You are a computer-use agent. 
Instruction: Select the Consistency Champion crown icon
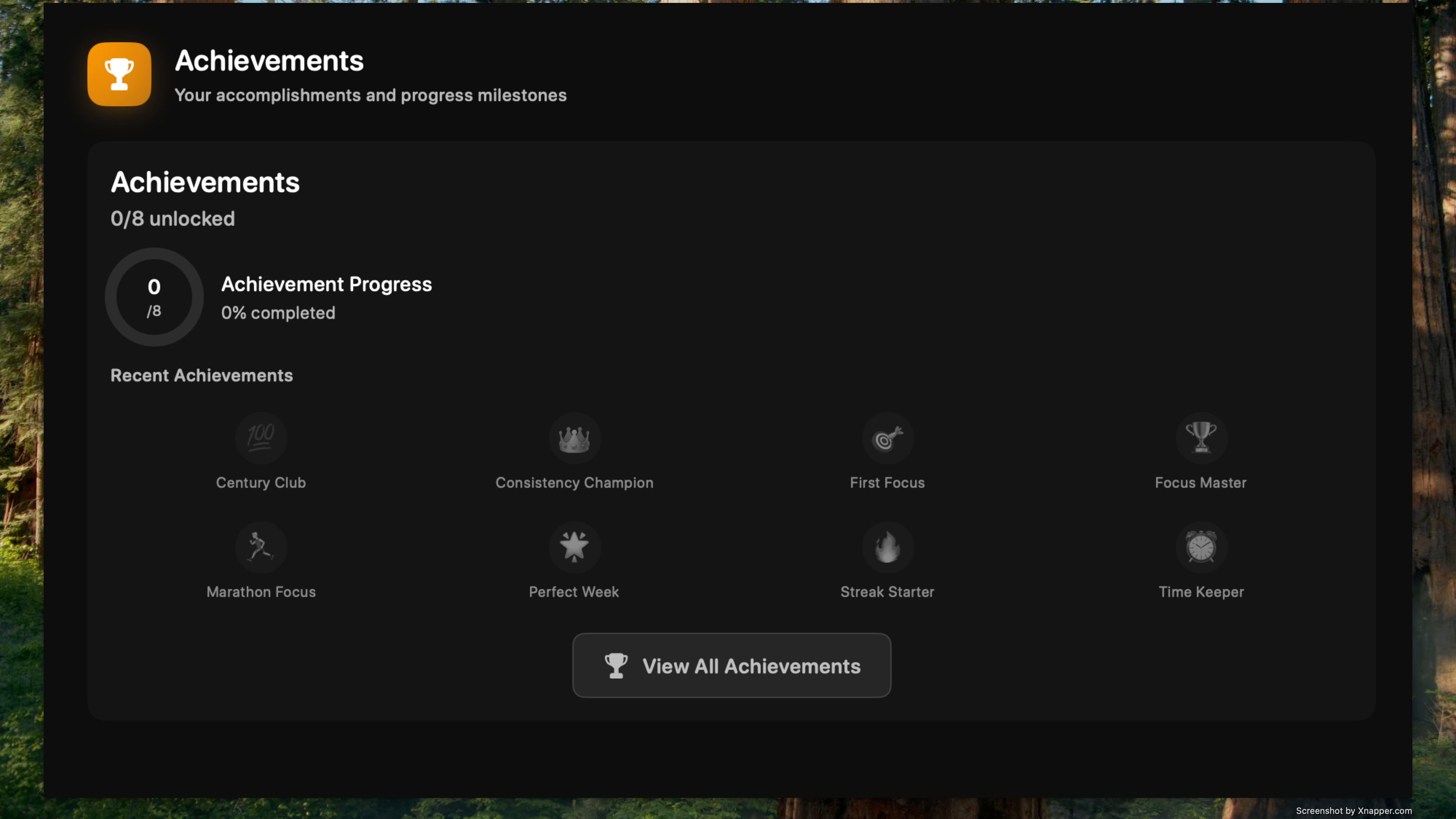coord(574,438)
